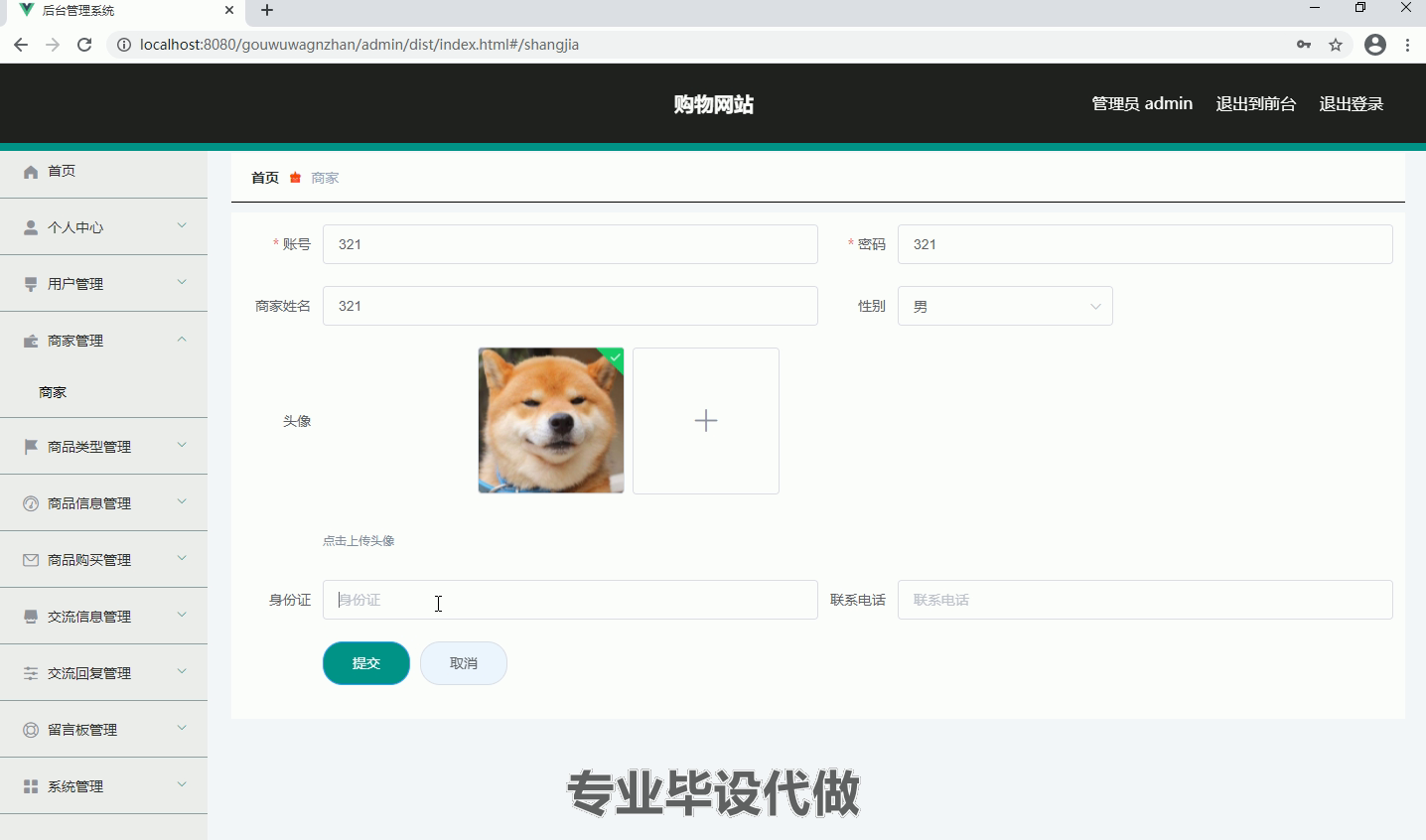The width and height of the screenshot is (1426, 840).
Task: Close the 后台管理系统 browser tab
Action: click(229, 10)
